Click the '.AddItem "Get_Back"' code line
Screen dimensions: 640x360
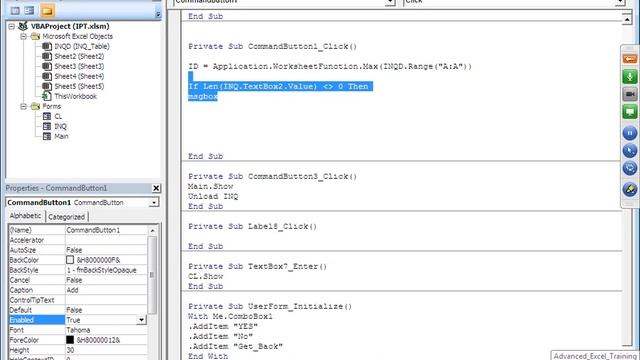236,347
